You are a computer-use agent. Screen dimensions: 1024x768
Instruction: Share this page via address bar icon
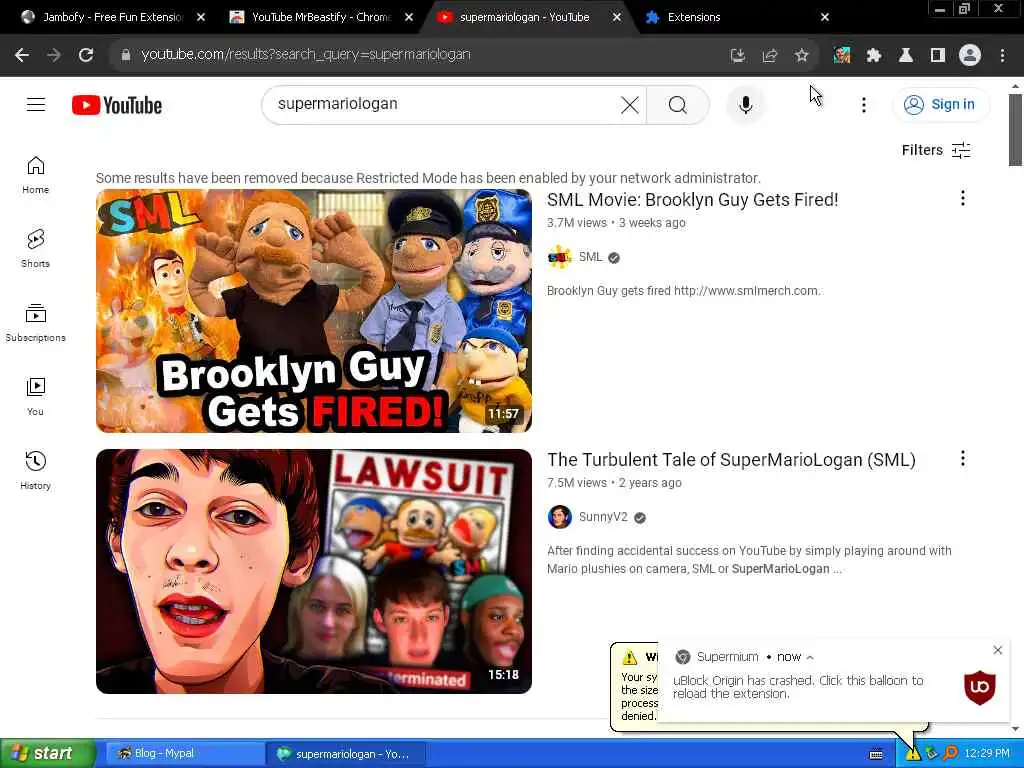pos(770,56)
